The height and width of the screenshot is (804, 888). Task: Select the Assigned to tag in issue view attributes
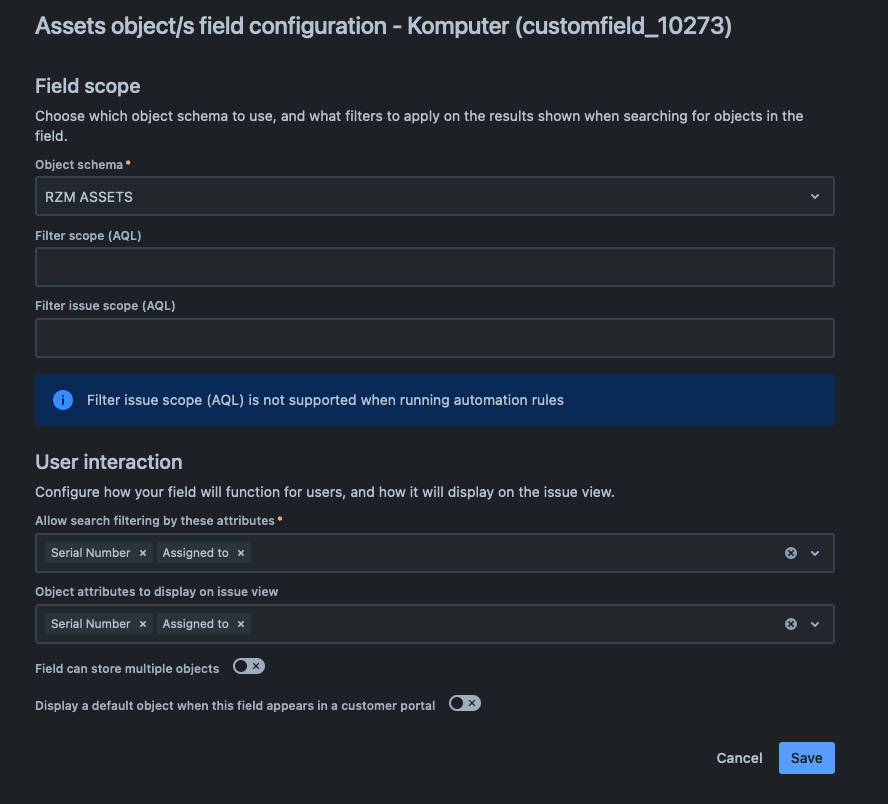tap(195, 624)
